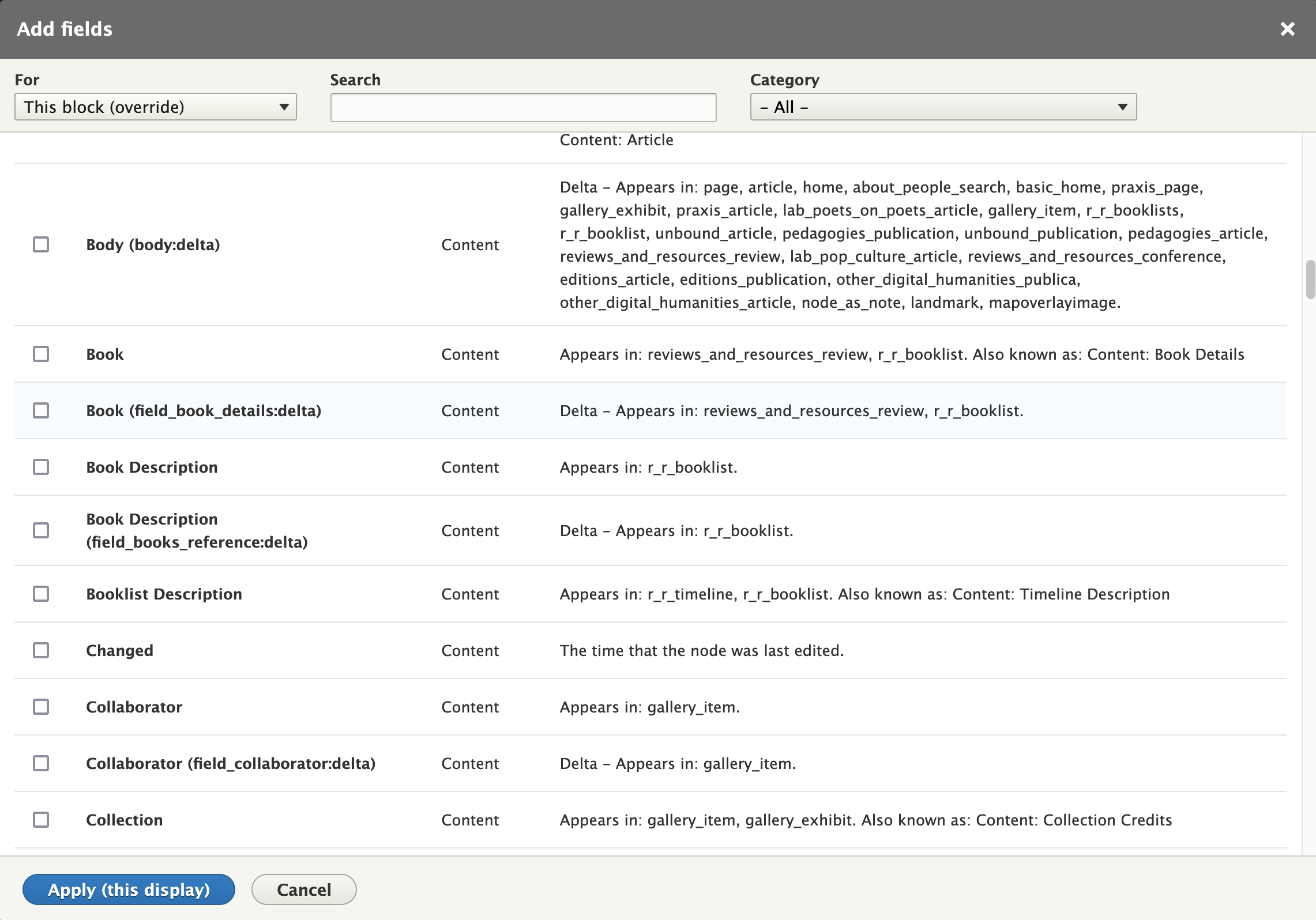The height and width of the screenshot is (920, 1316).
Task: Toggle checkbox for Body field
Action: click(40, 243)
